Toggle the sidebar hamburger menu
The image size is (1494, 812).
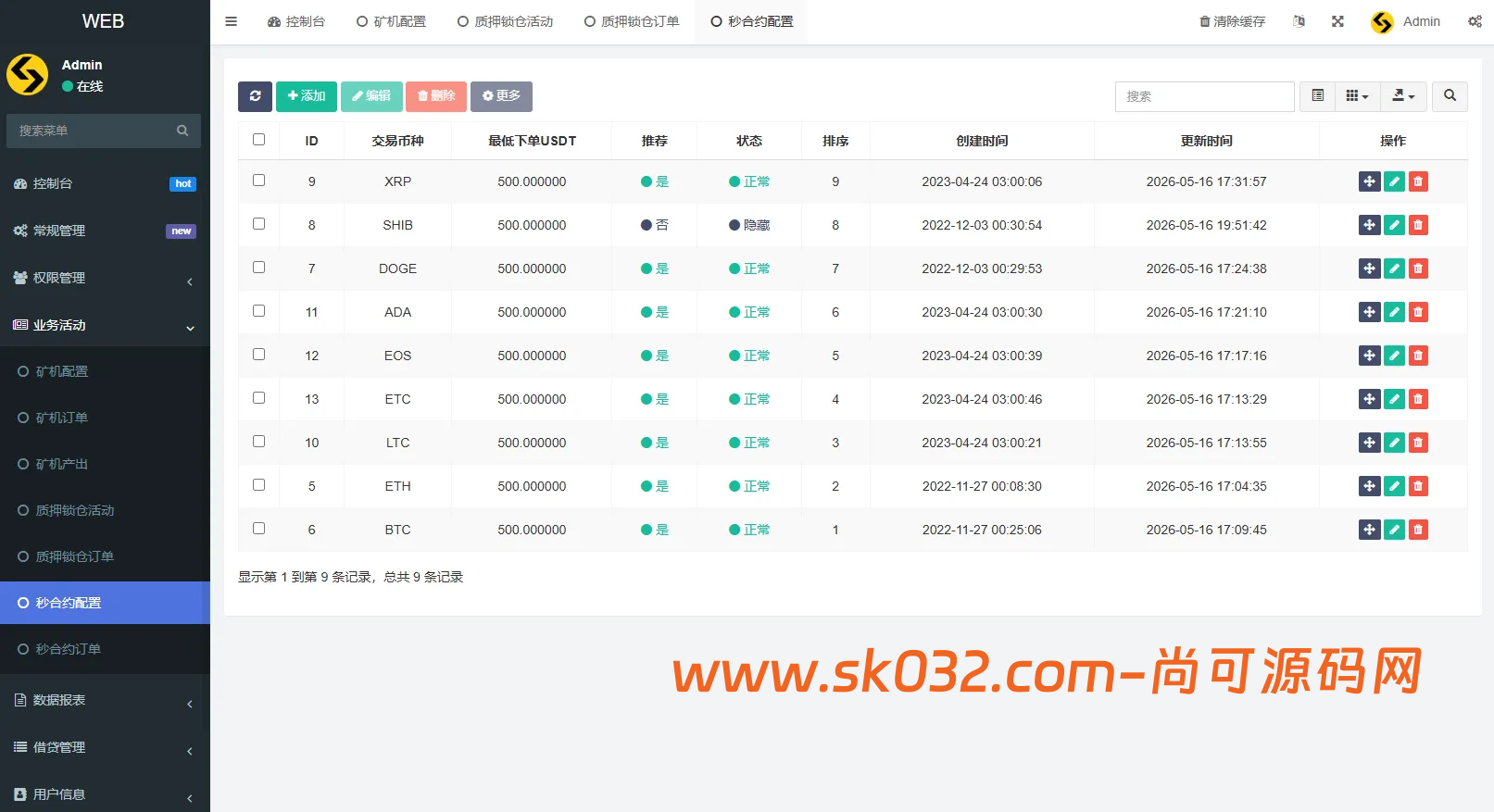point(232,21)
